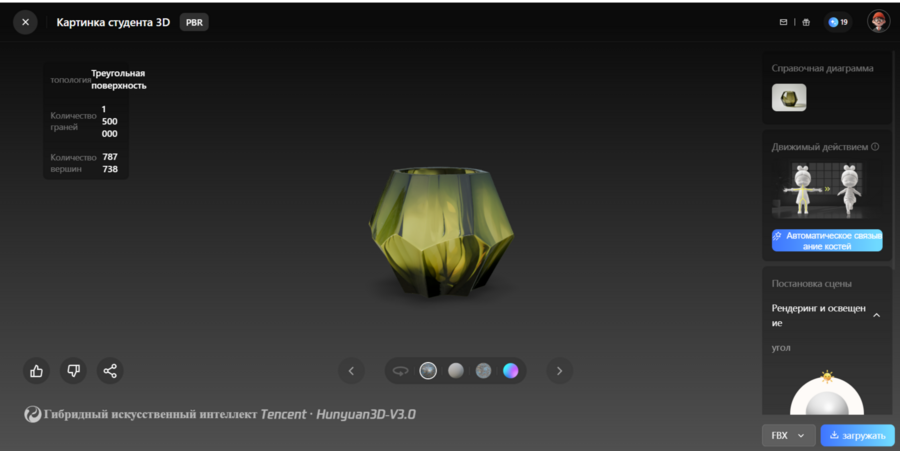Click the PBR badge next to title

pos(194,22)
